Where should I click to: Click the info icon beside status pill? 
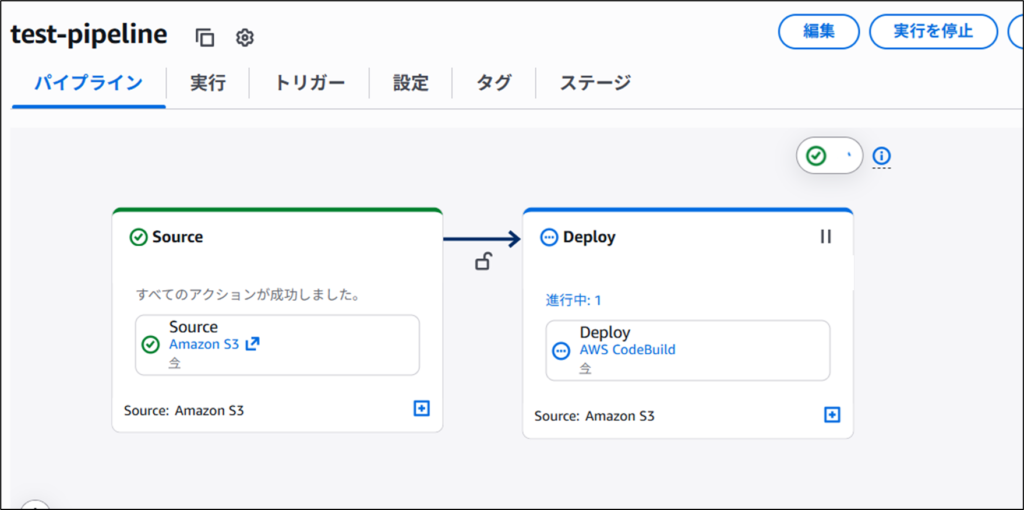tap(881, 156)
